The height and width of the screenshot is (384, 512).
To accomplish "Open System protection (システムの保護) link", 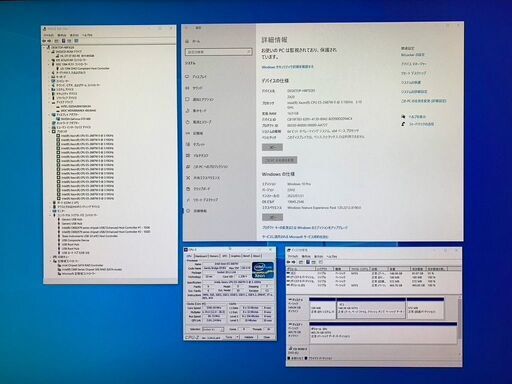I will [411, 82].
